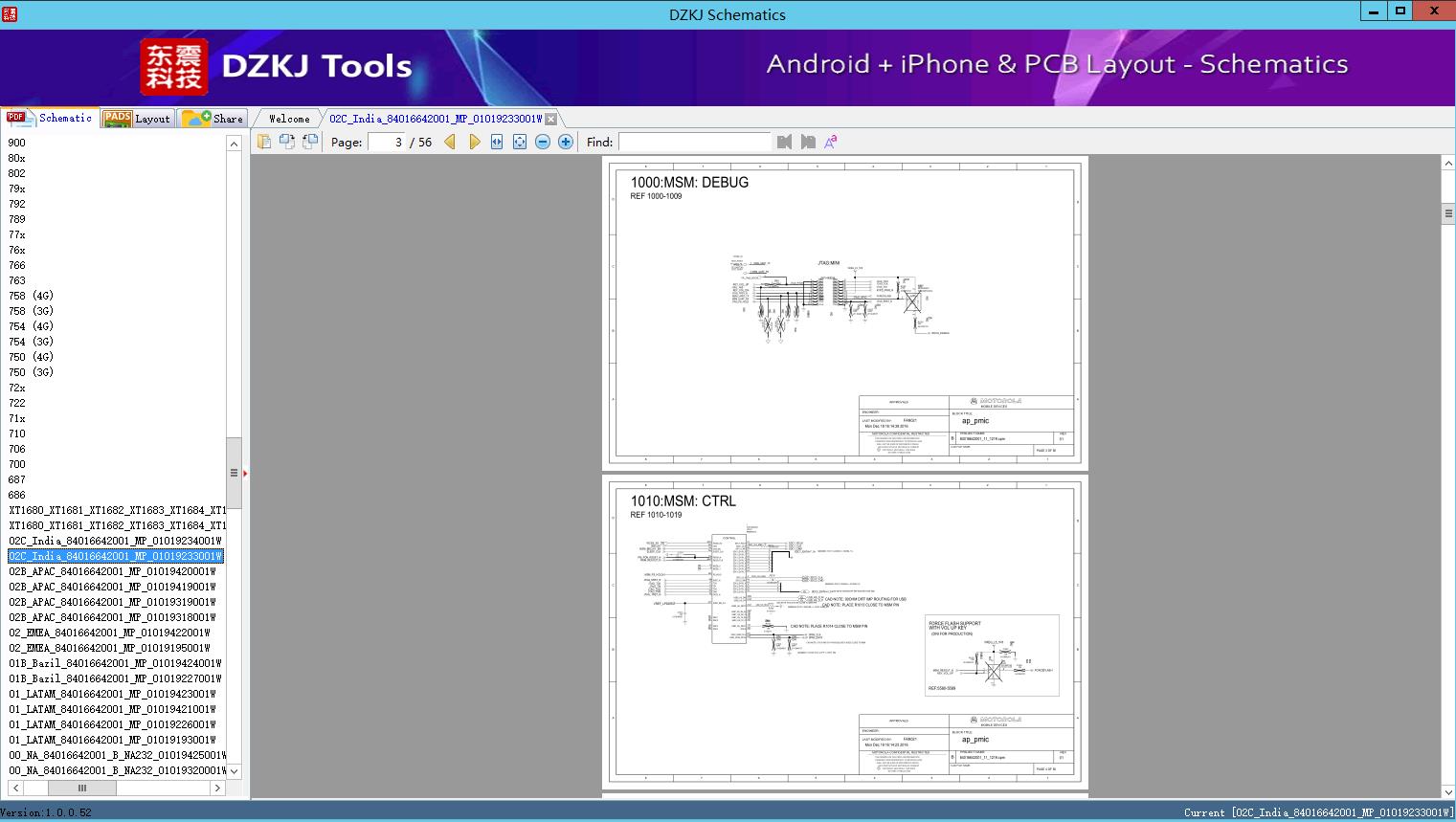Fit whole page icon

(520, 142)
